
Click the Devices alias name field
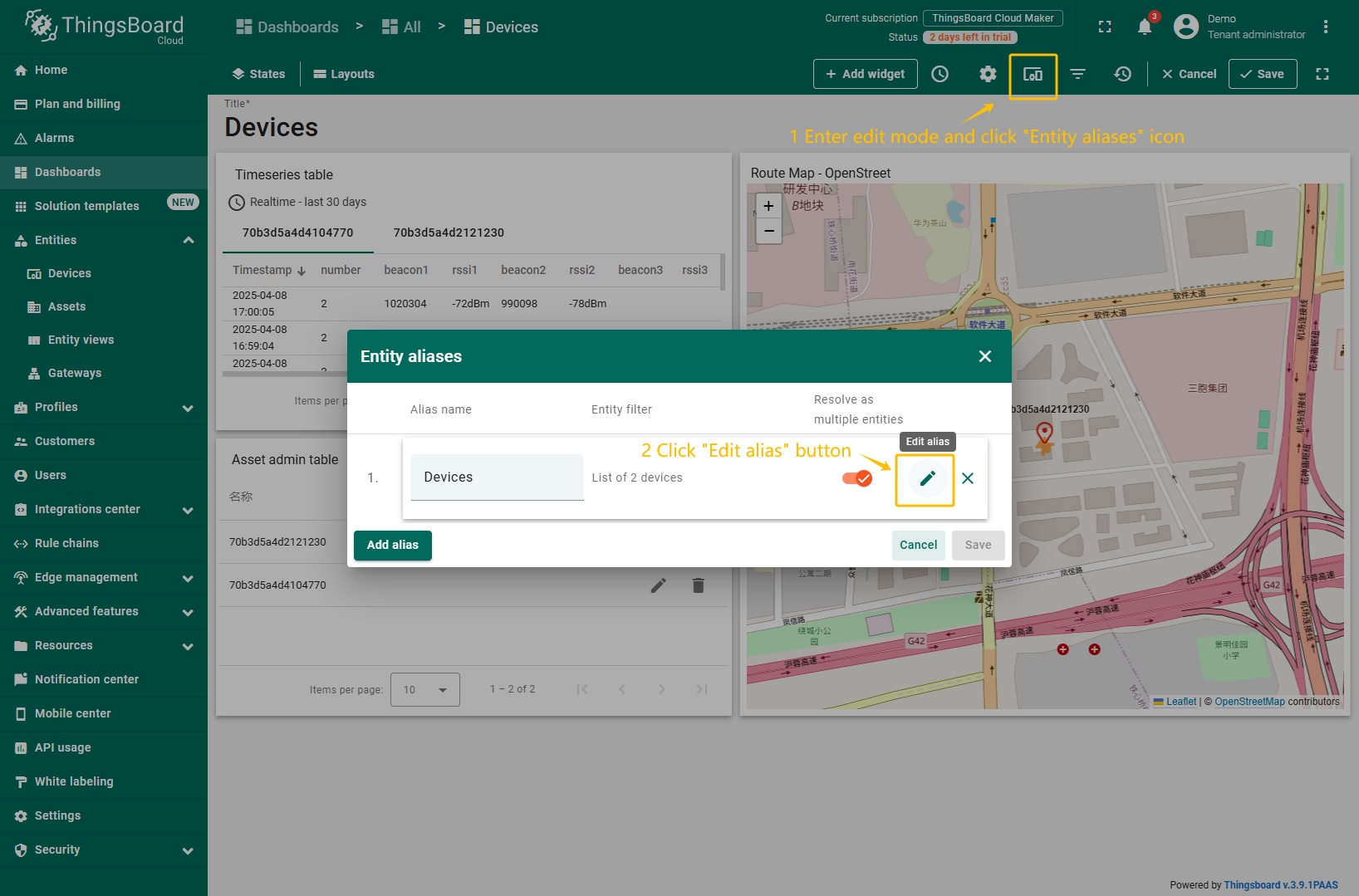(497, 477)
